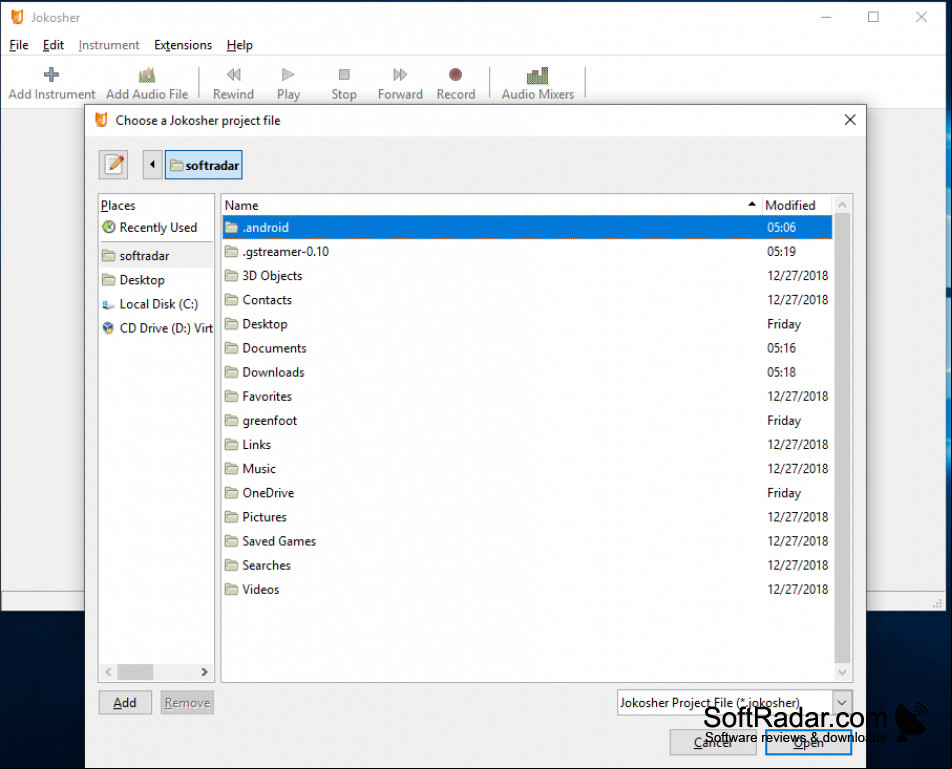The image size is (952, 769).
Task: Close the project file chooser dialog
Action: click(850, 120)
